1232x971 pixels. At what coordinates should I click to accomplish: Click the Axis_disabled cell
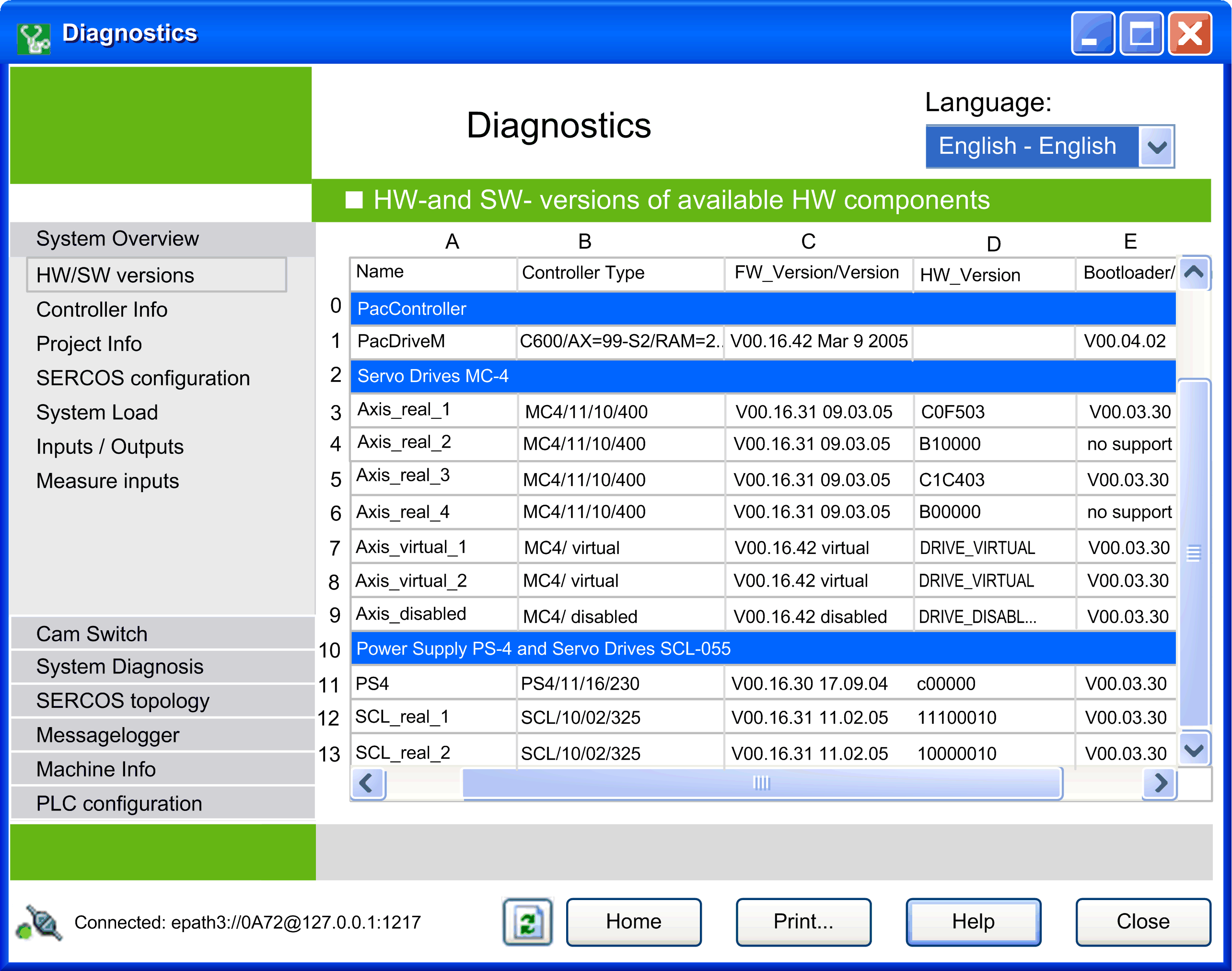434,614
